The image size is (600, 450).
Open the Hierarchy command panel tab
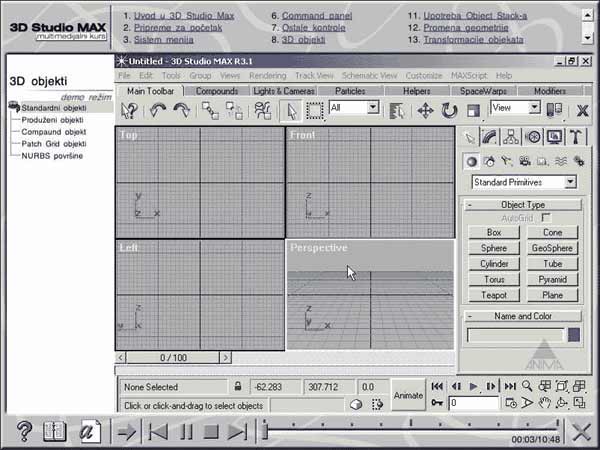(x=511, y=137)
